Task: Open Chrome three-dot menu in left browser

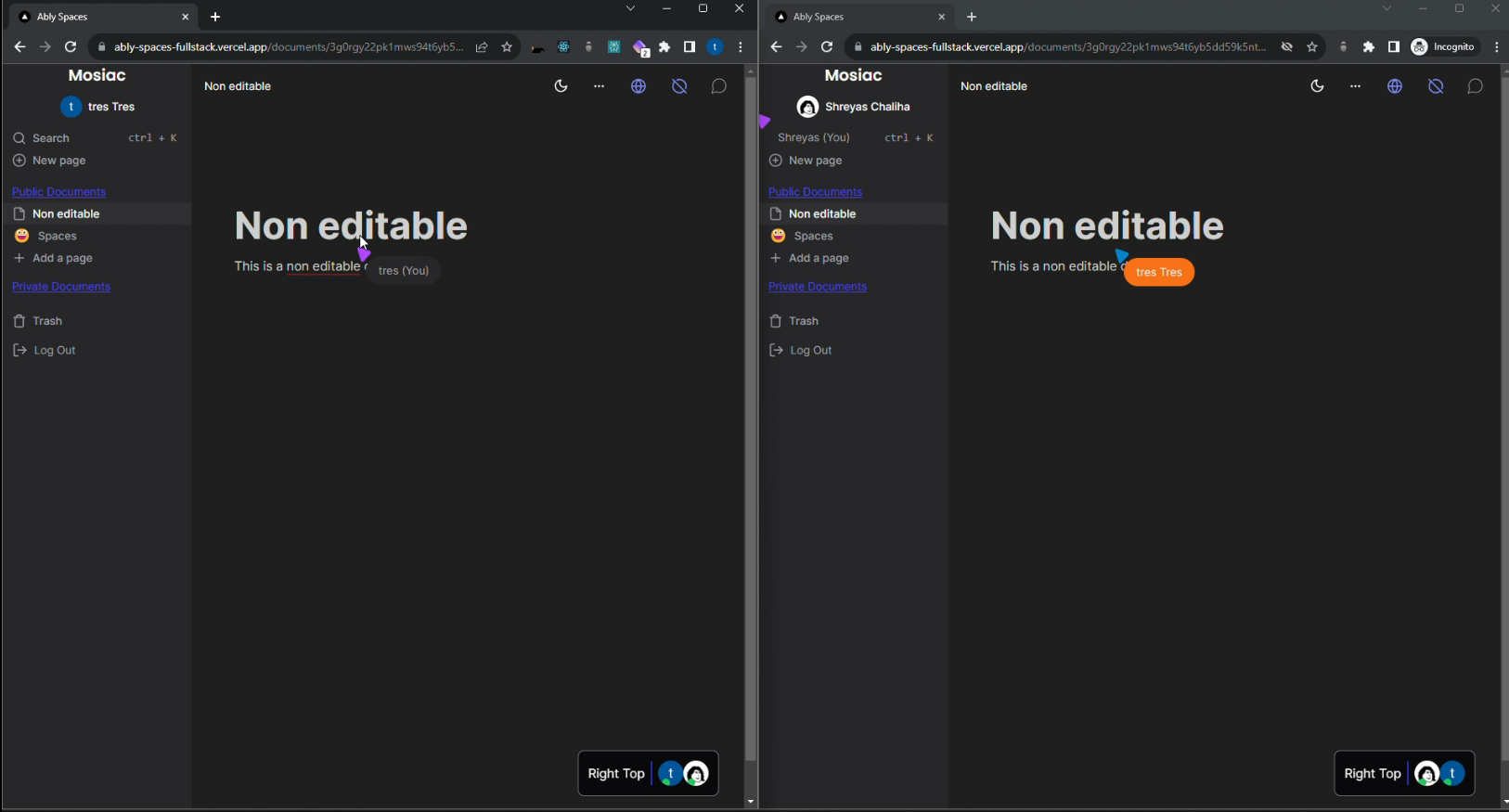Action: point(740,47)
